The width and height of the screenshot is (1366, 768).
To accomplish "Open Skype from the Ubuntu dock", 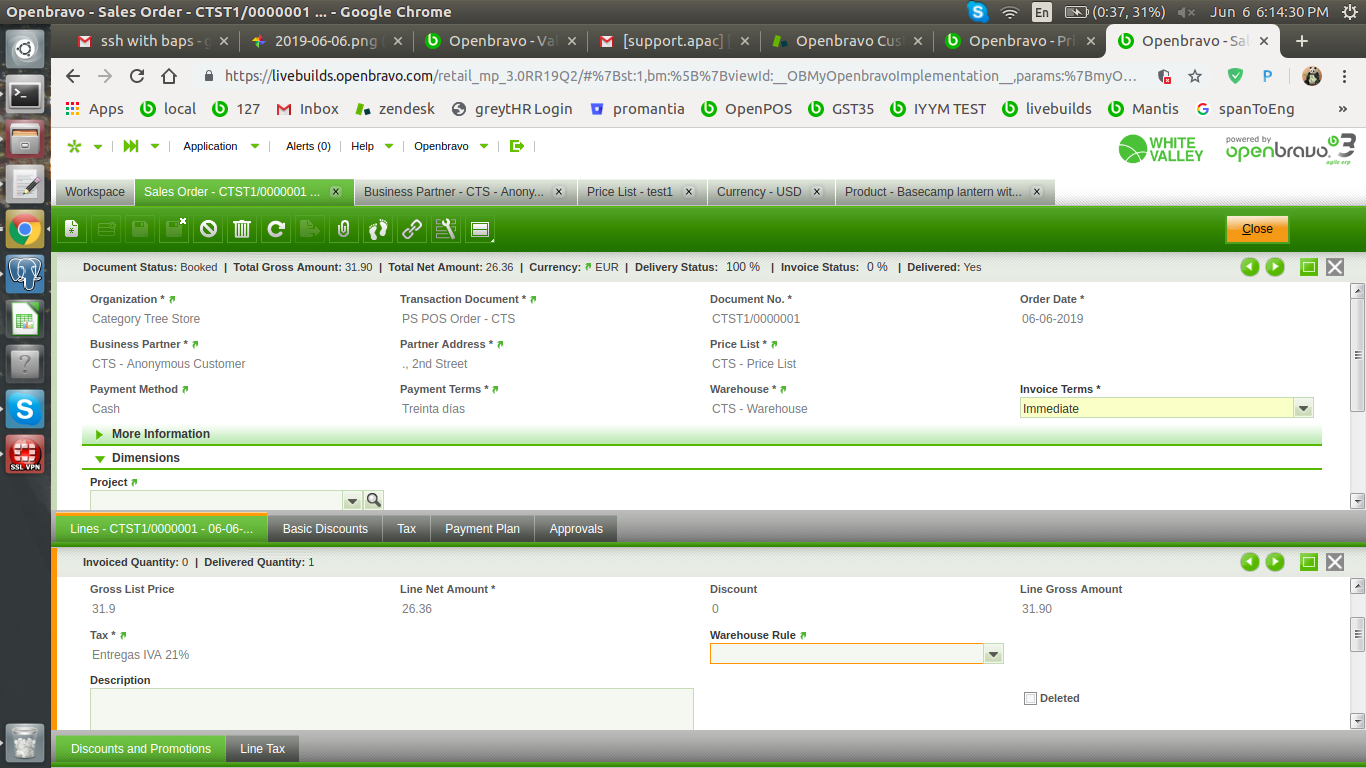I will [x=25, y=408].
